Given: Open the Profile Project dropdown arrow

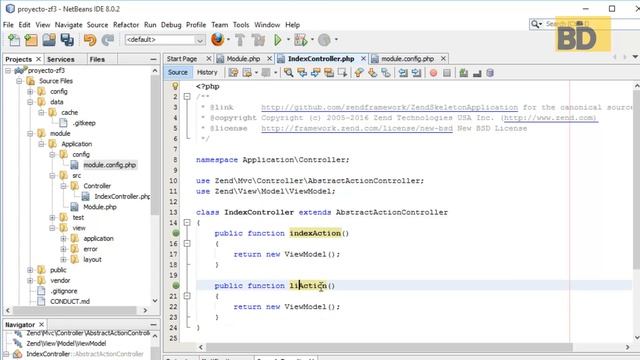Looking at the screenshot, I should tap(336, 40).
